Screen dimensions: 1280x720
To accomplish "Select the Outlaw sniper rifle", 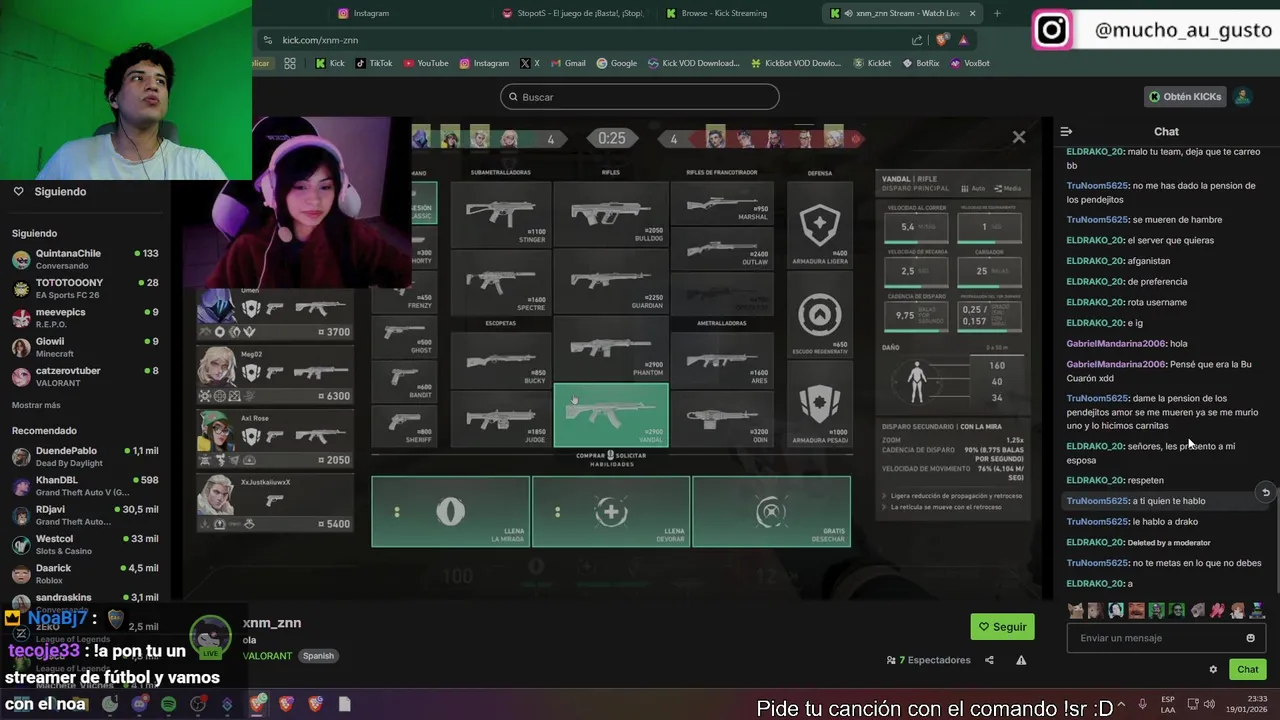I will pos(722,248).
